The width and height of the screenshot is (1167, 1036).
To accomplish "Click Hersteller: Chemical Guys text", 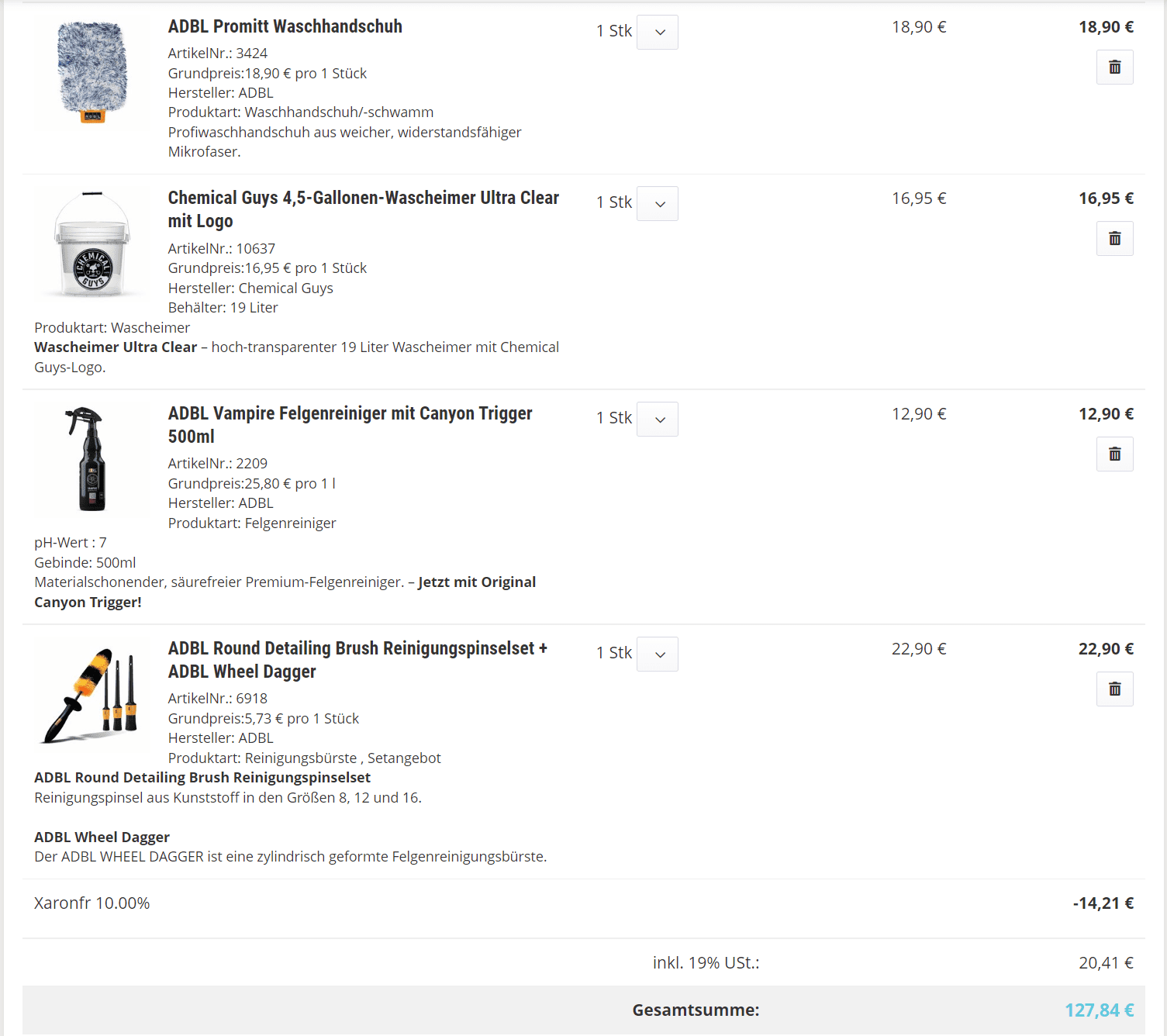I will point(250,288).
